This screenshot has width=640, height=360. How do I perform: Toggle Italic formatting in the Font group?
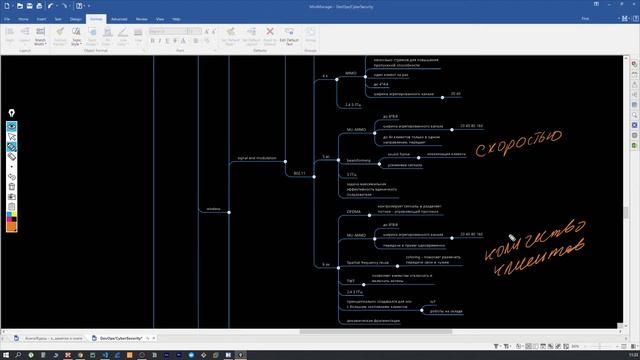(160, 41)
